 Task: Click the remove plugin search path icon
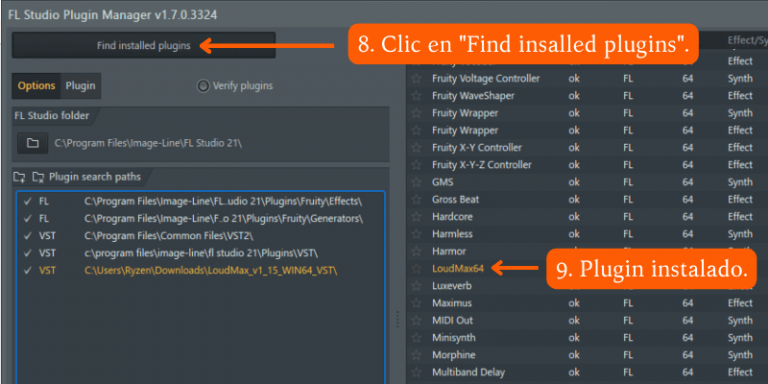pyautogui.click(x=38, y=177)
